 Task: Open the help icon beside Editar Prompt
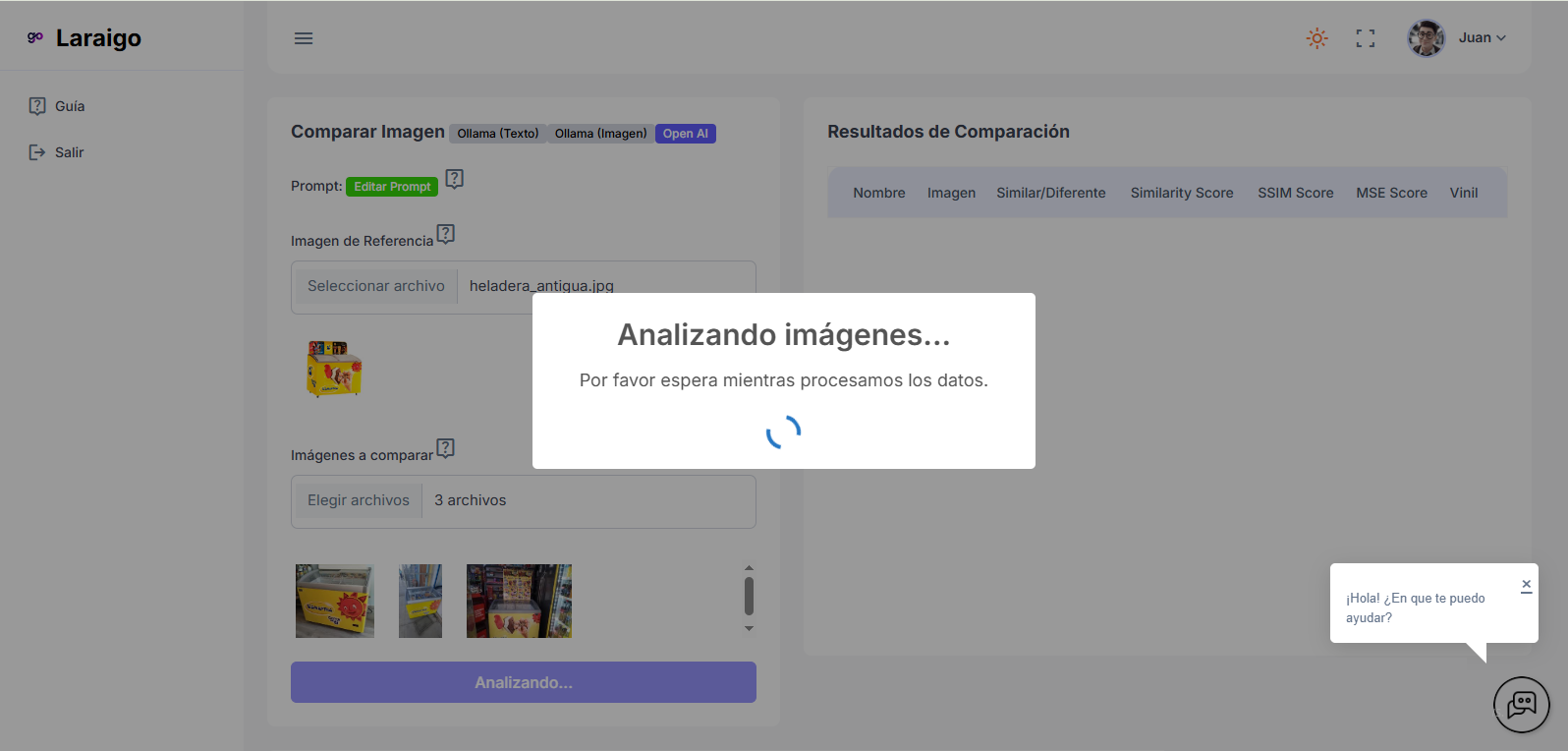point(454,179)
